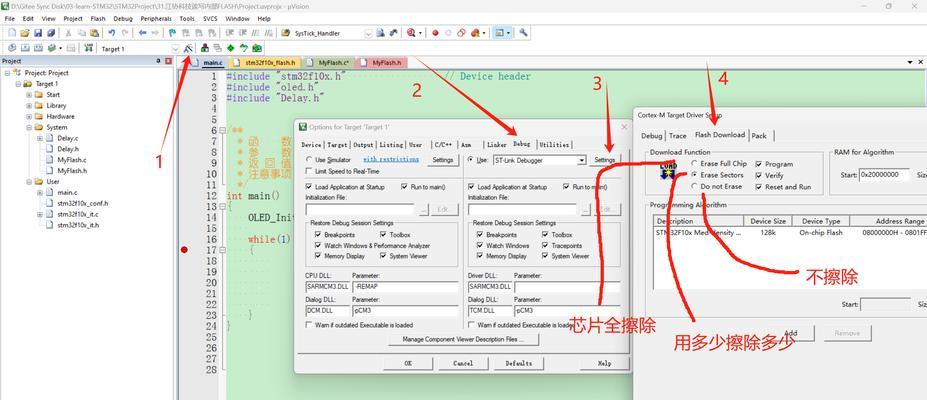The image size is (927, 400).
Task: Open the SysTick_Handler search dropdown
Action: 368,34
